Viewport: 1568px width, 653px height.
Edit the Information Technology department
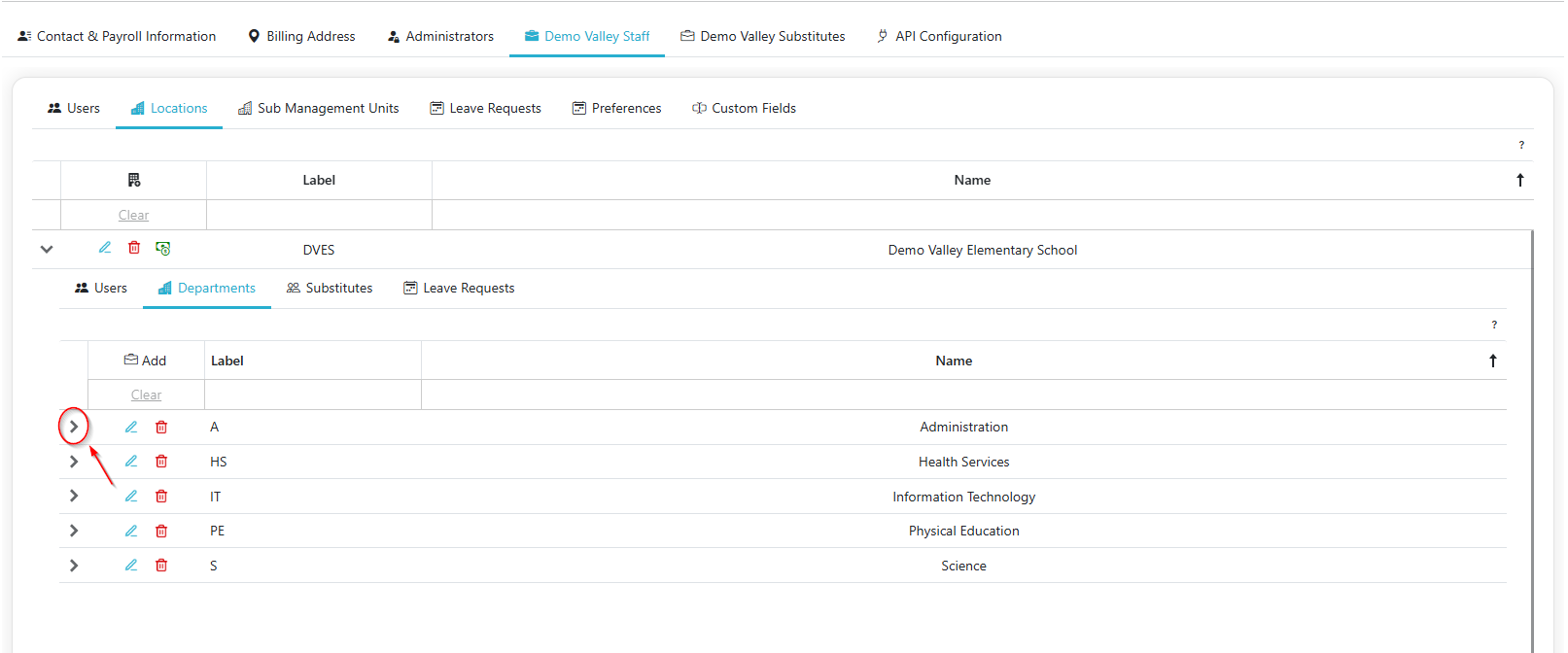131,497
